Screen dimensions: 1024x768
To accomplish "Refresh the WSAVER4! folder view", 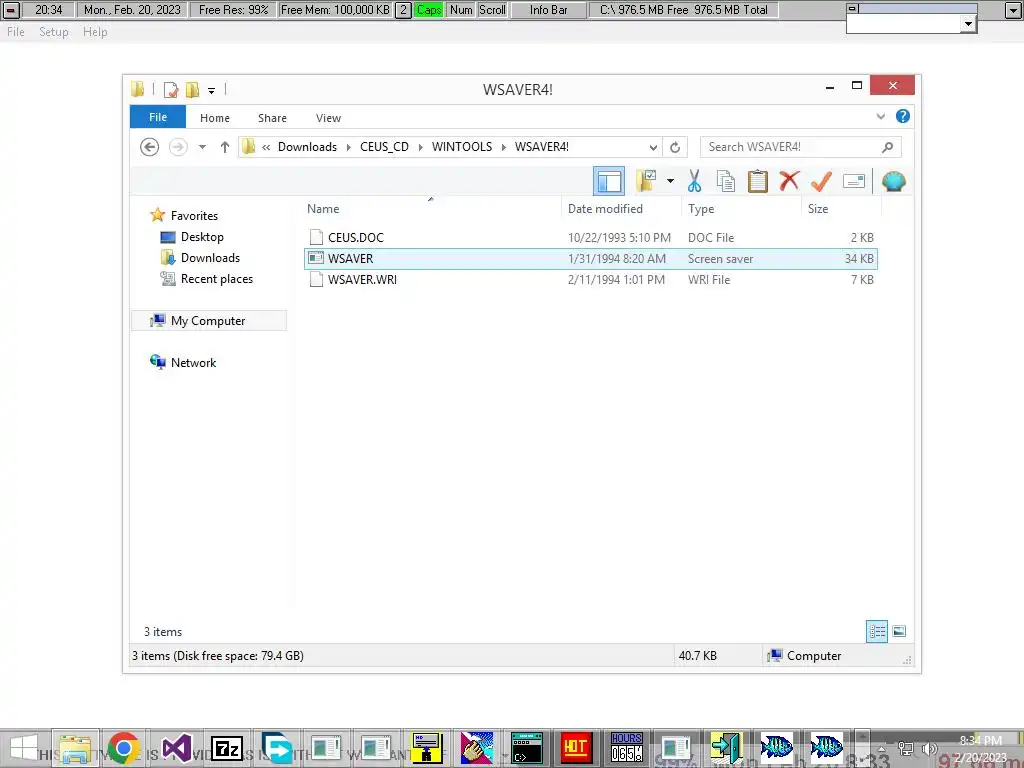I will click(x=675, y=147).
